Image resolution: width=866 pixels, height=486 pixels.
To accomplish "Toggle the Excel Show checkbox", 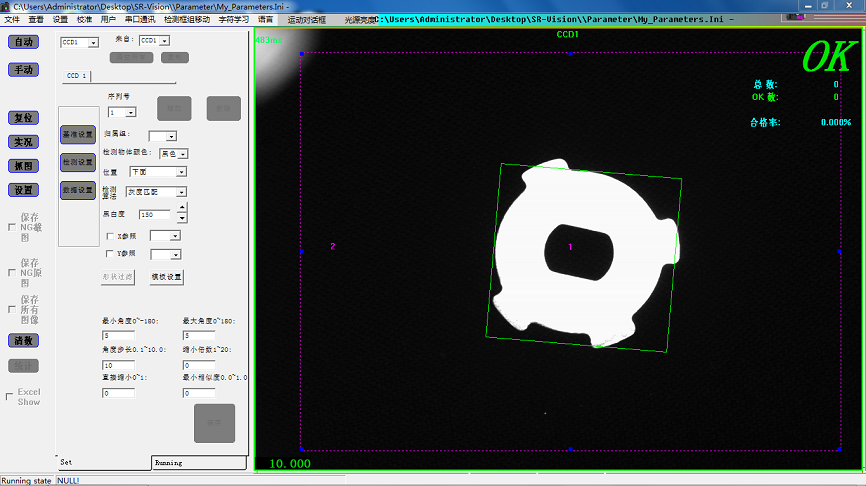I will pyautogui.click(x=11, y=397).
